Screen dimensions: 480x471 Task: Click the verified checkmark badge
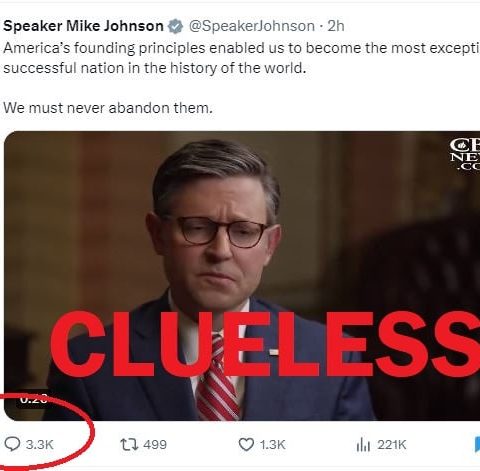point(175,26)
